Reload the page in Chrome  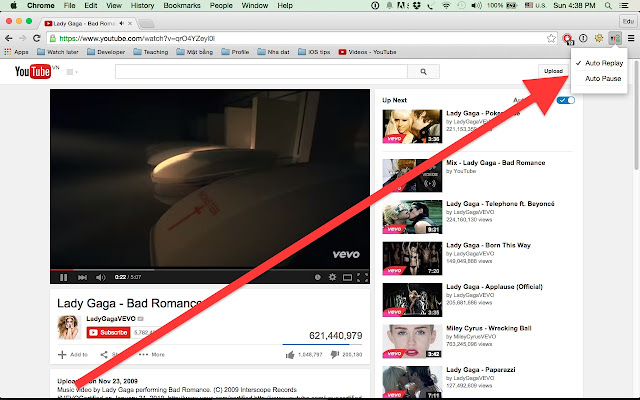[x=36, y=38]
